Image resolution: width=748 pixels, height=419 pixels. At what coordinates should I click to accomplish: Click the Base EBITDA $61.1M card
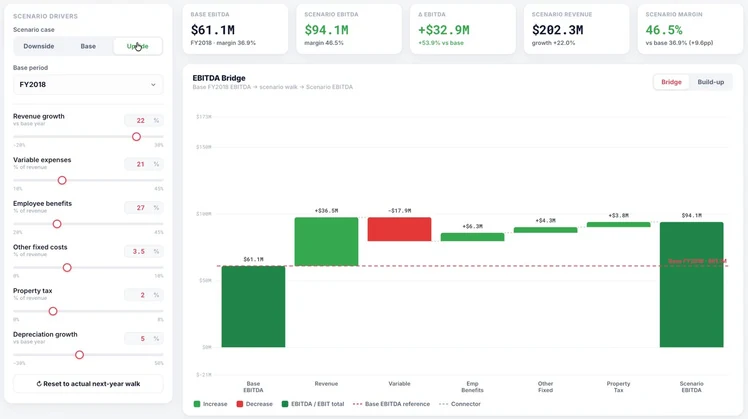[235, 29]
